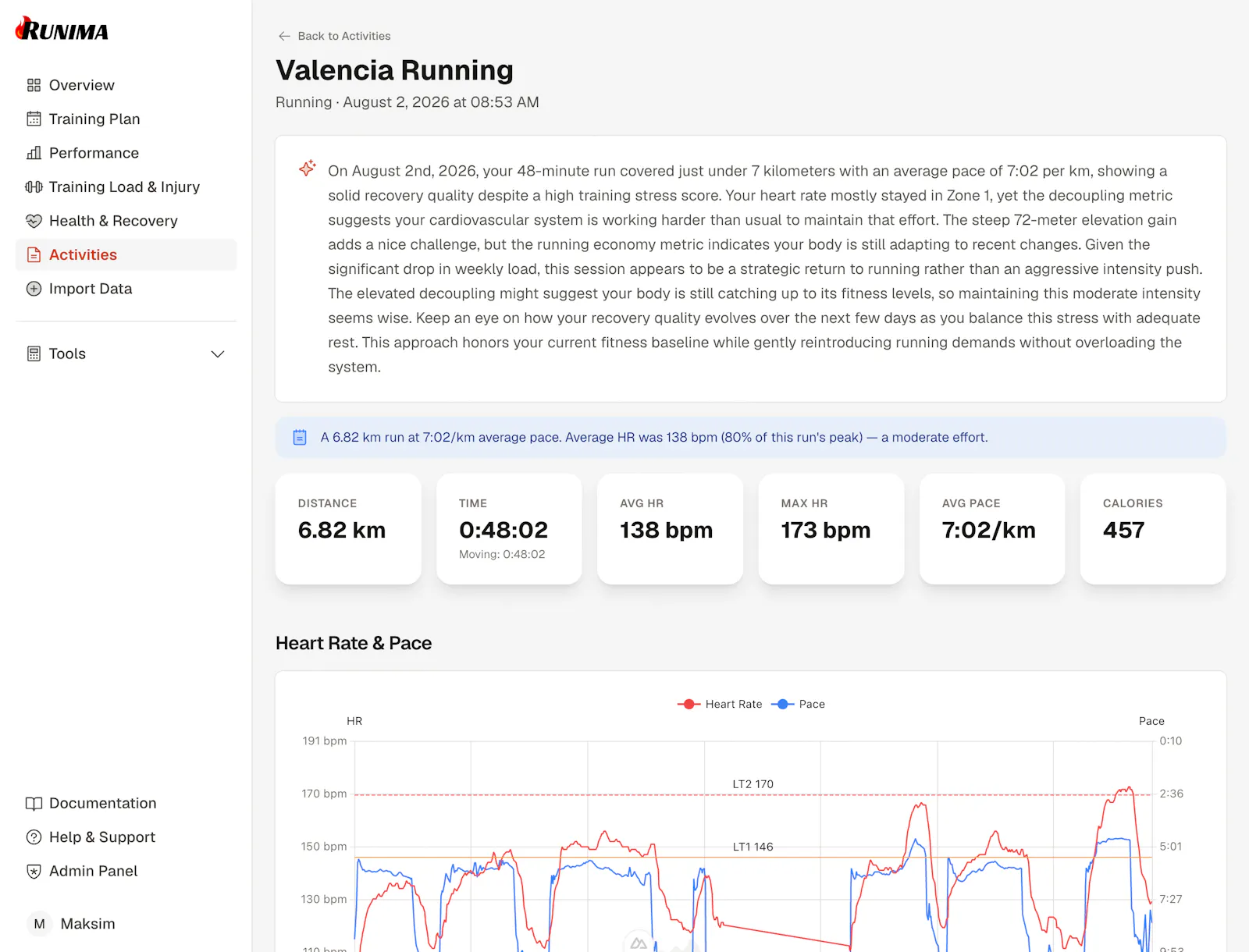Toggle Pace series in chart legend
Image resolution: width=1249 pixels, height=952 pixels.
[798, 704]
